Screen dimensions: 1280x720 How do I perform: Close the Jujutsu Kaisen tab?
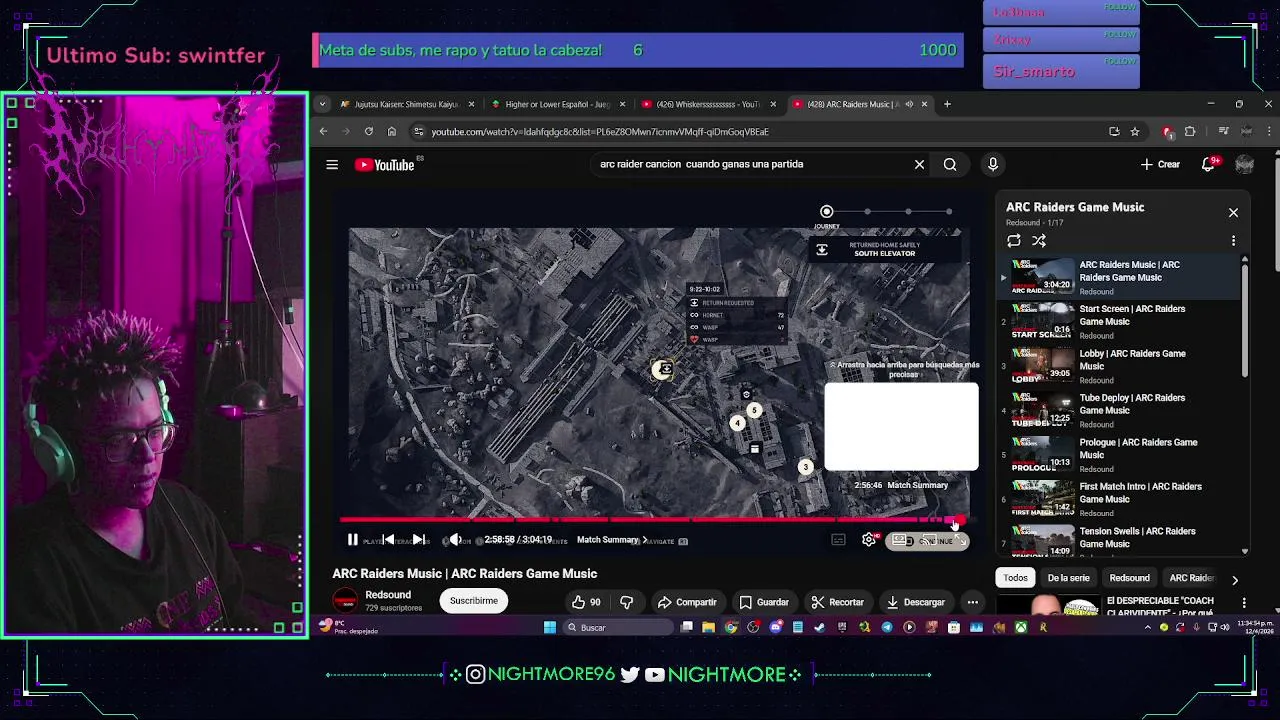pyautogui.click(x=471, y=104)
